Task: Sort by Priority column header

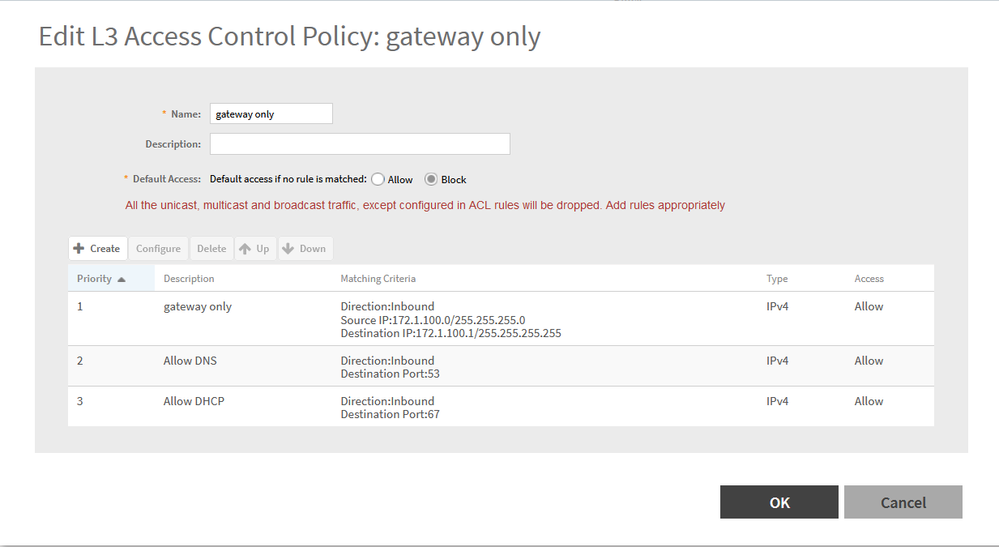Action: pos(100,279)
